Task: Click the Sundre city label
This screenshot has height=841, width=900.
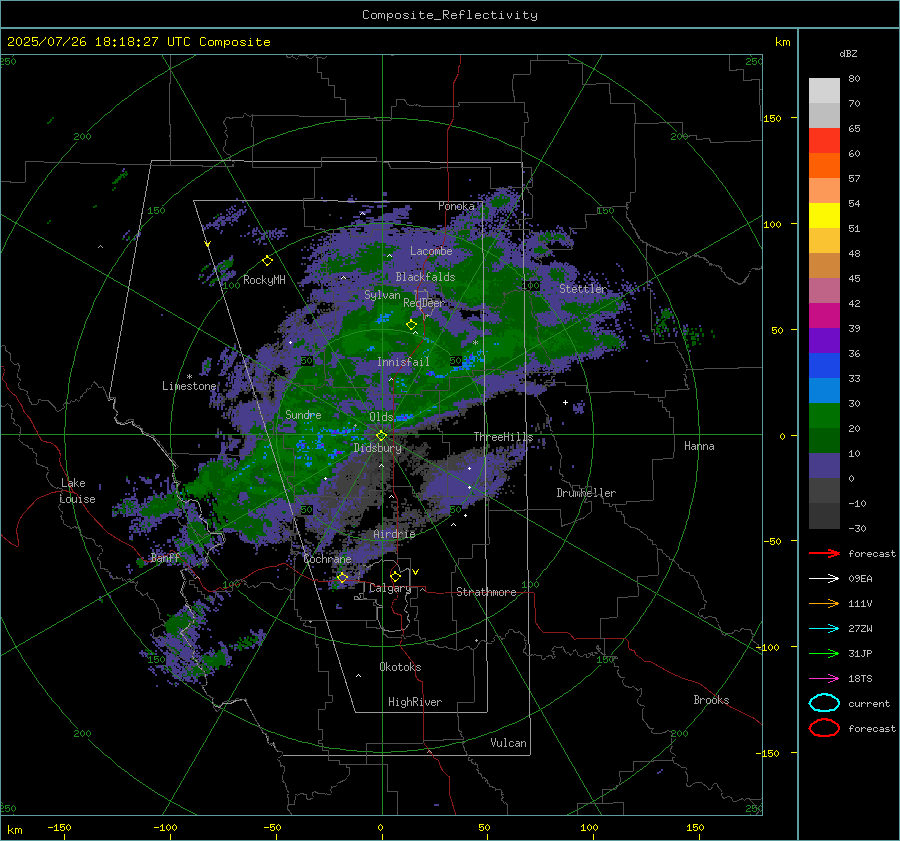Action: coord(303,415)
